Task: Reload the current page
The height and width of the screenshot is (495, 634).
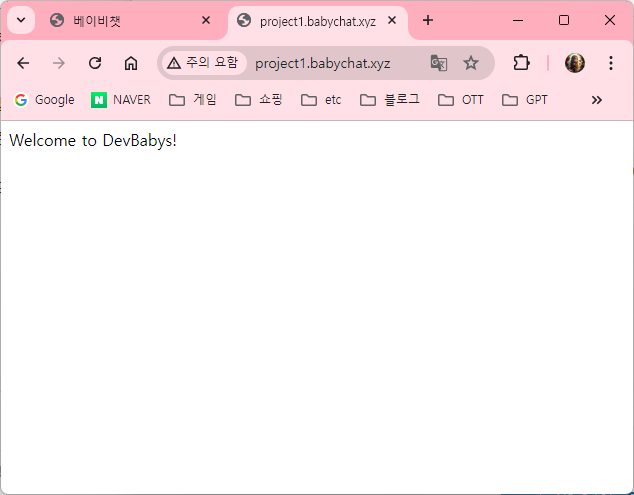Action: pos(95,63)
